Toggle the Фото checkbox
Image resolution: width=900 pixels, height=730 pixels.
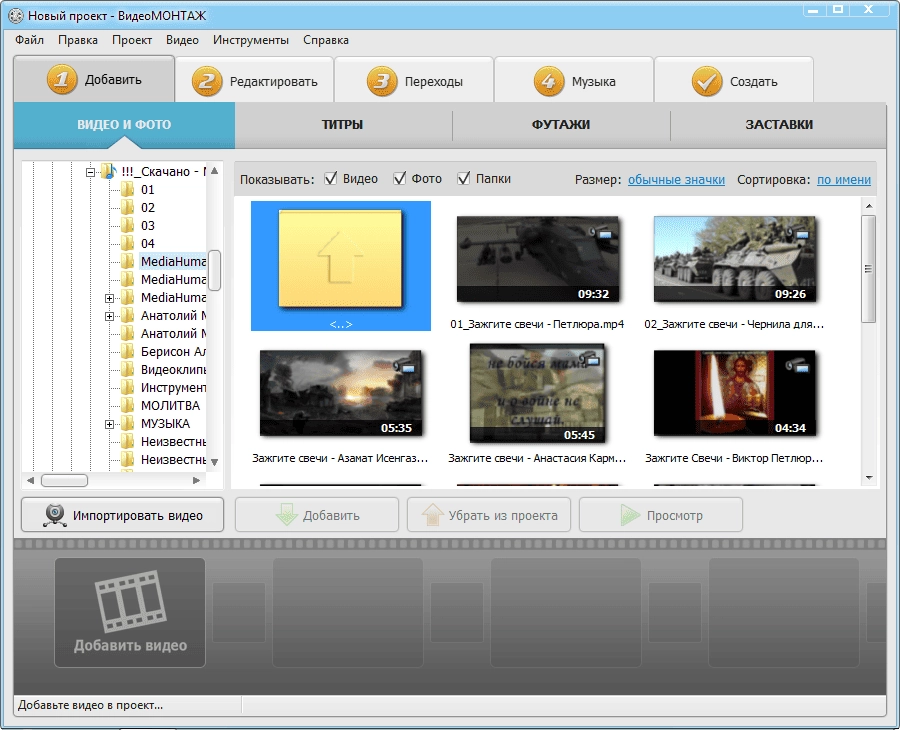click(399, 178)
